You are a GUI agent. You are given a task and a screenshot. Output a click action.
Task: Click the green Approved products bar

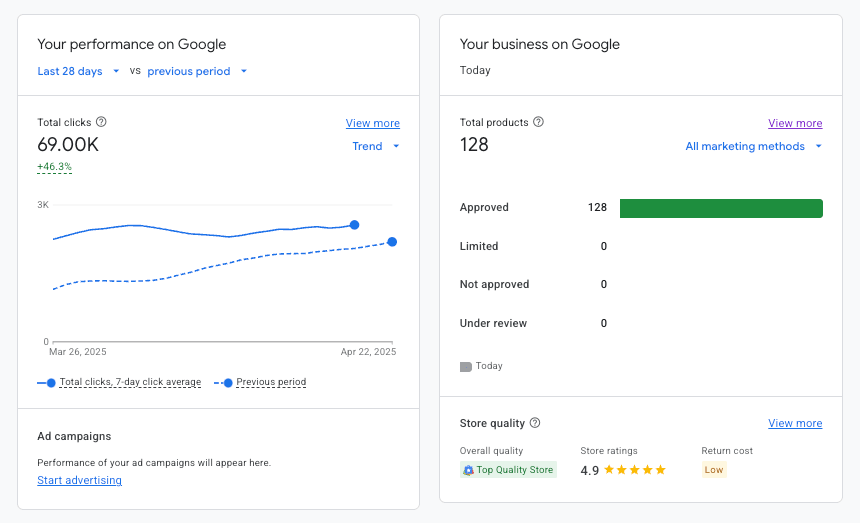point(721,208)
